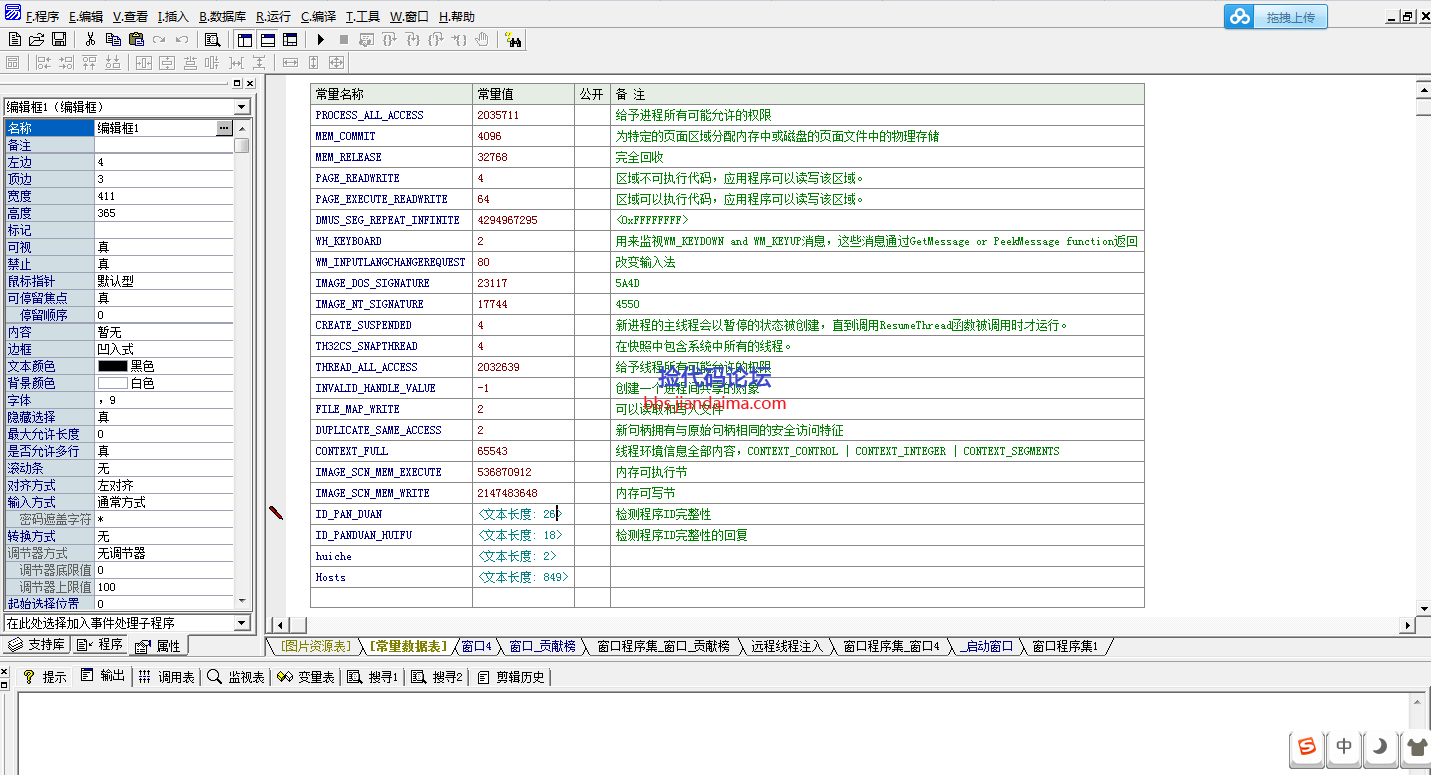Select the PROCESS_ALL_ACCESS constant name cell
1431x775 pixels.
[x=391, y=115]
